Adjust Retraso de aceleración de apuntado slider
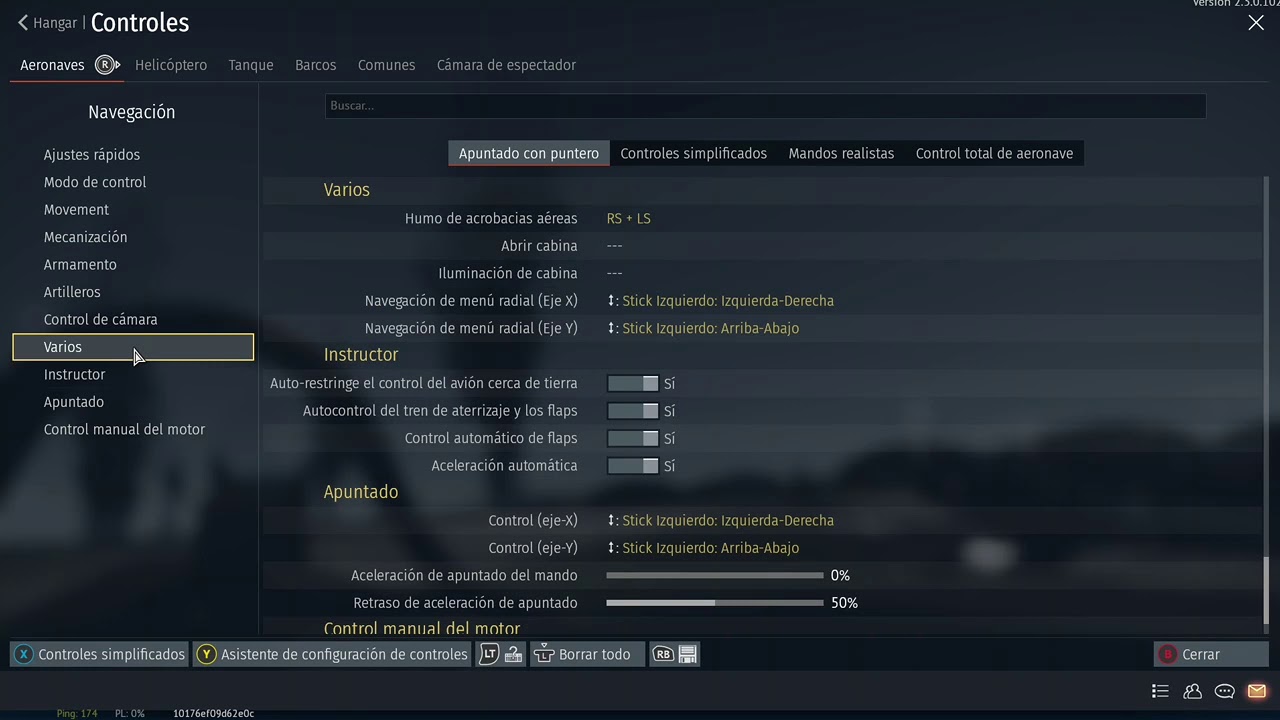This screenshot has width=1280, height=720. 715,603
